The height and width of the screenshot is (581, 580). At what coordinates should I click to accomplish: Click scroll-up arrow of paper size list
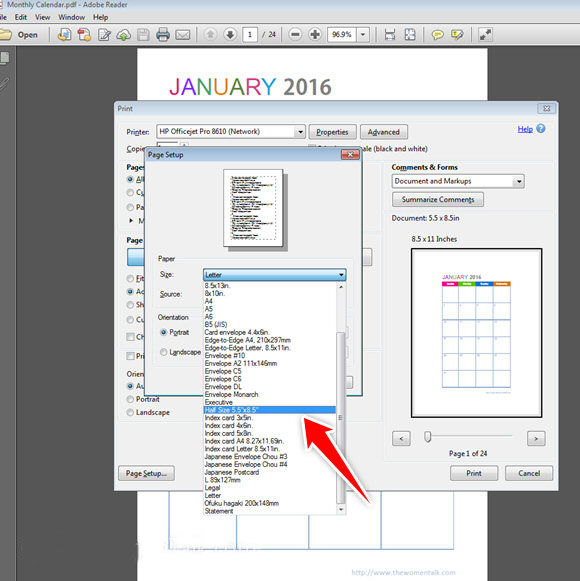point(341,287)
